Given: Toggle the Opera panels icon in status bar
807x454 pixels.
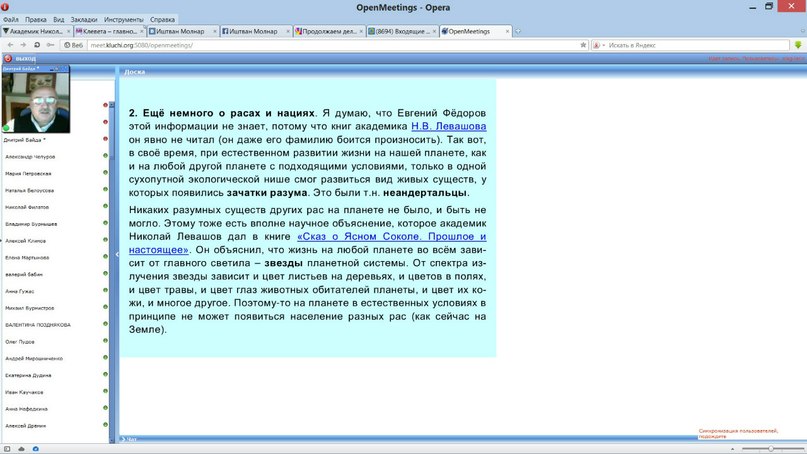Looking at the screenshot, I should click(x=7, y=449).
